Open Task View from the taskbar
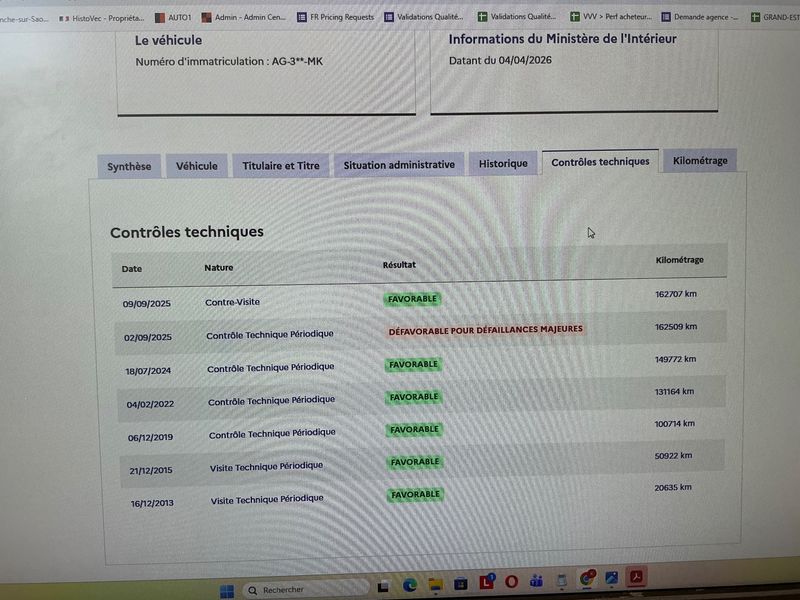 coord(383,587)
